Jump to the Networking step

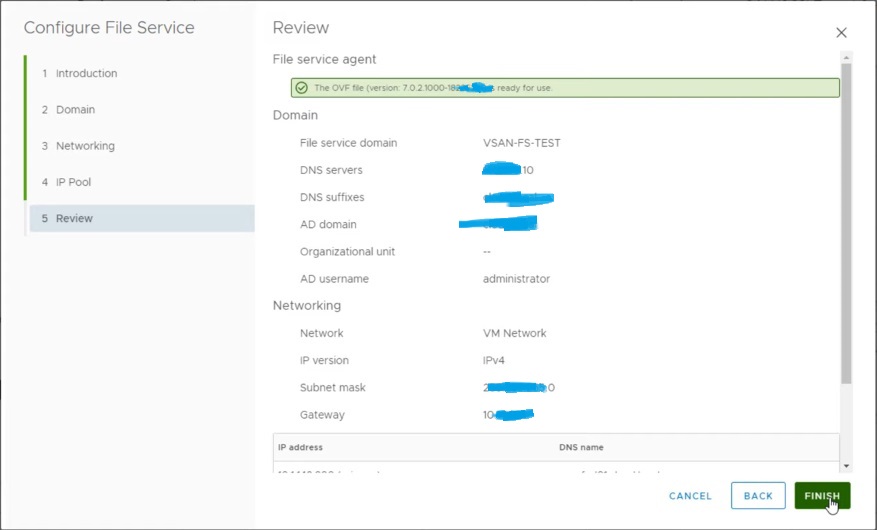pyautogui.click(x=85, y=146)
